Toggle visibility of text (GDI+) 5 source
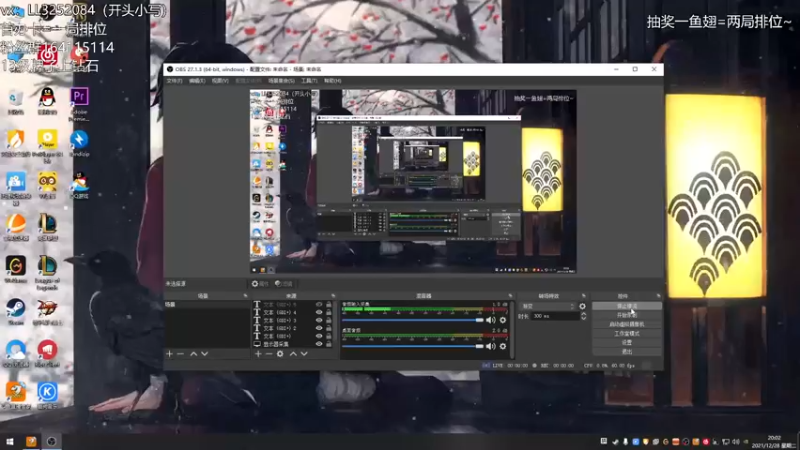Screen dimensions: 800x450 coord(319,305)
